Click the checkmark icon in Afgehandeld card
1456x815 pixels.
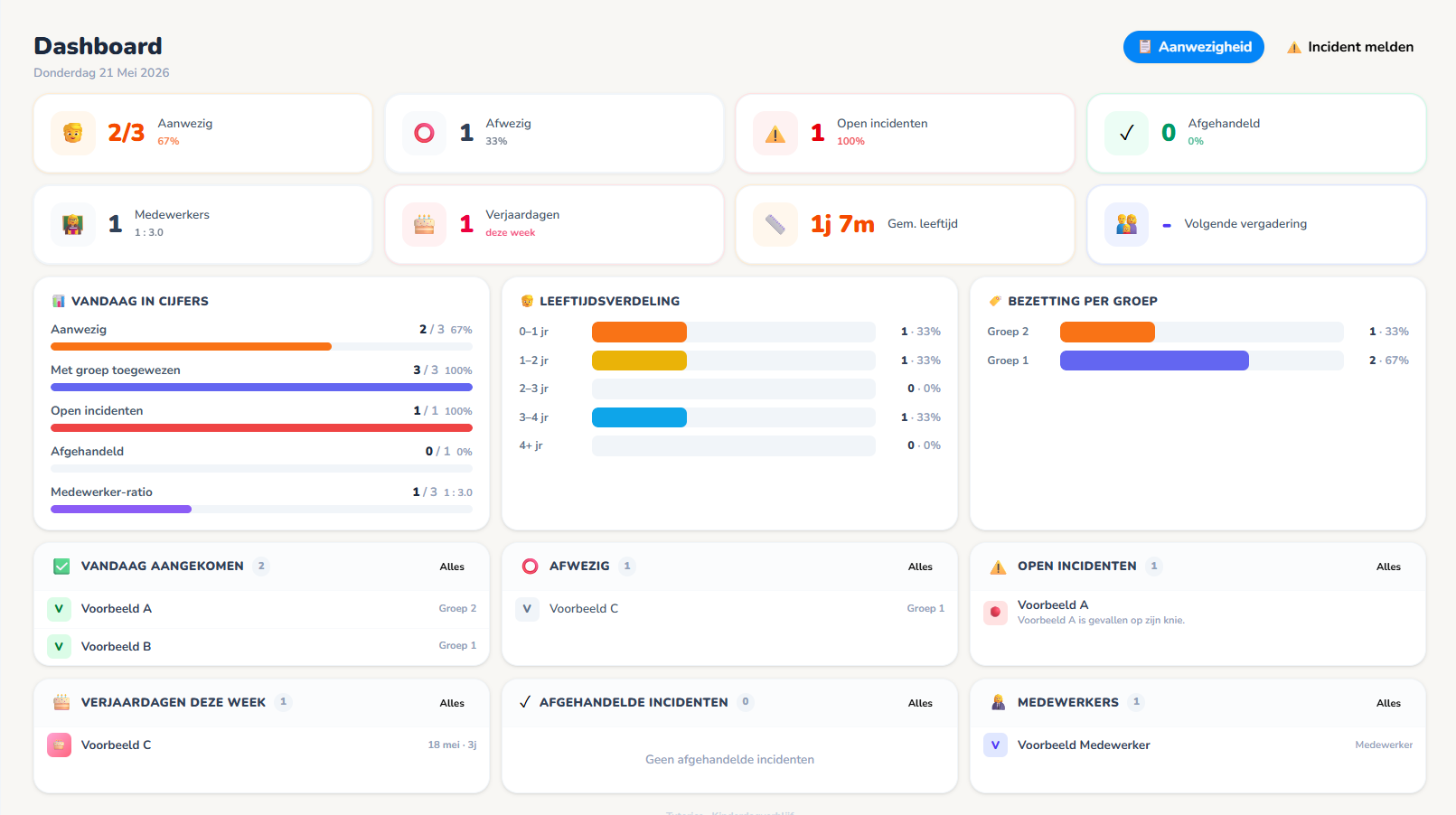tap(1126, 133)
